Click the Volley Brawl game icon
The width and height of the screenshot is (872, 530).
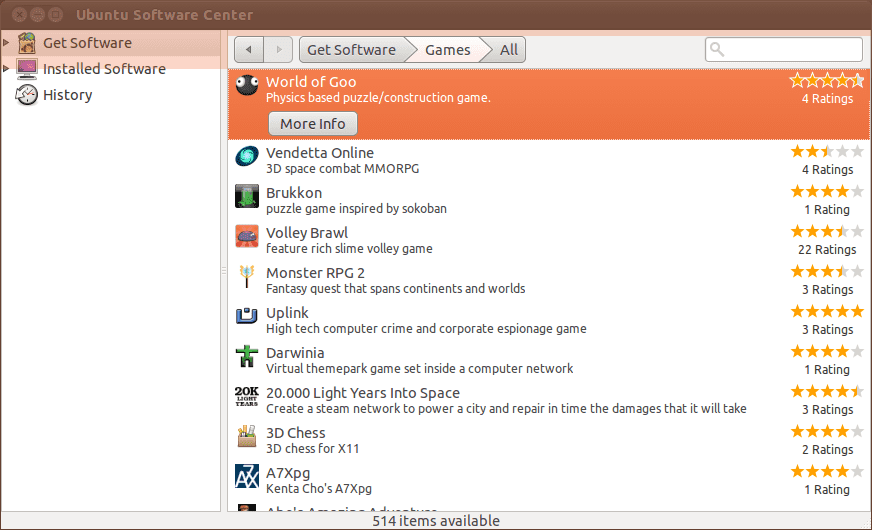tap(247, 236)
